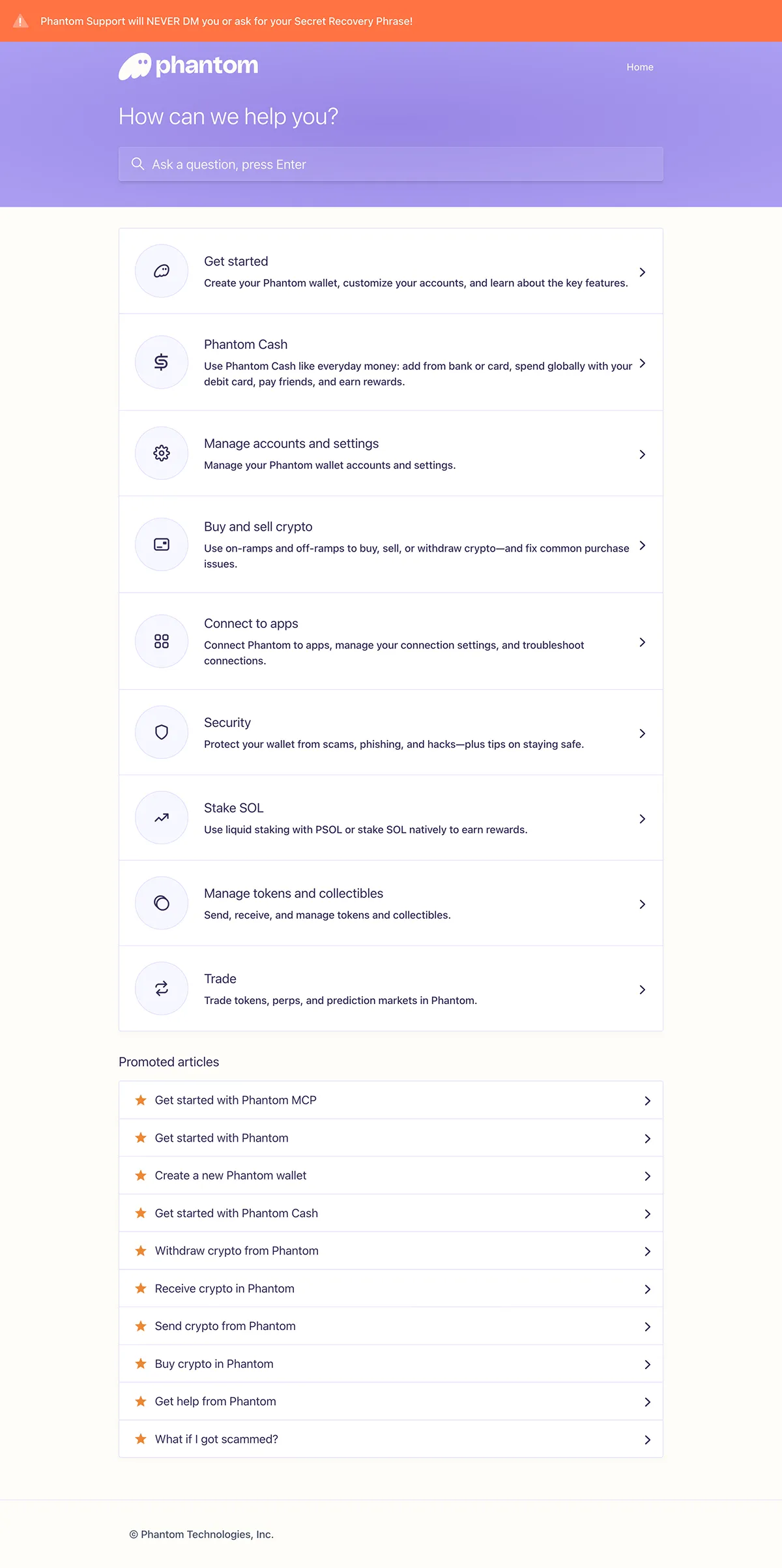This screenshot has width=782, height=1568.
Task: Click the ghost icon beside Get started
Action: point(162,271)
